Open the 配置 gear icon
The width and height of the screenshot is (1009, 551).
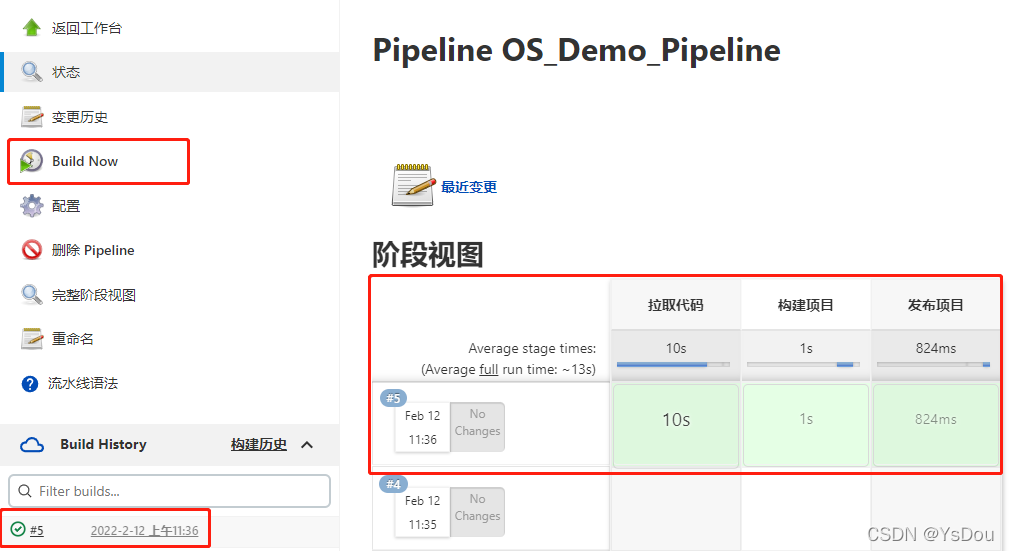point(32,206)
